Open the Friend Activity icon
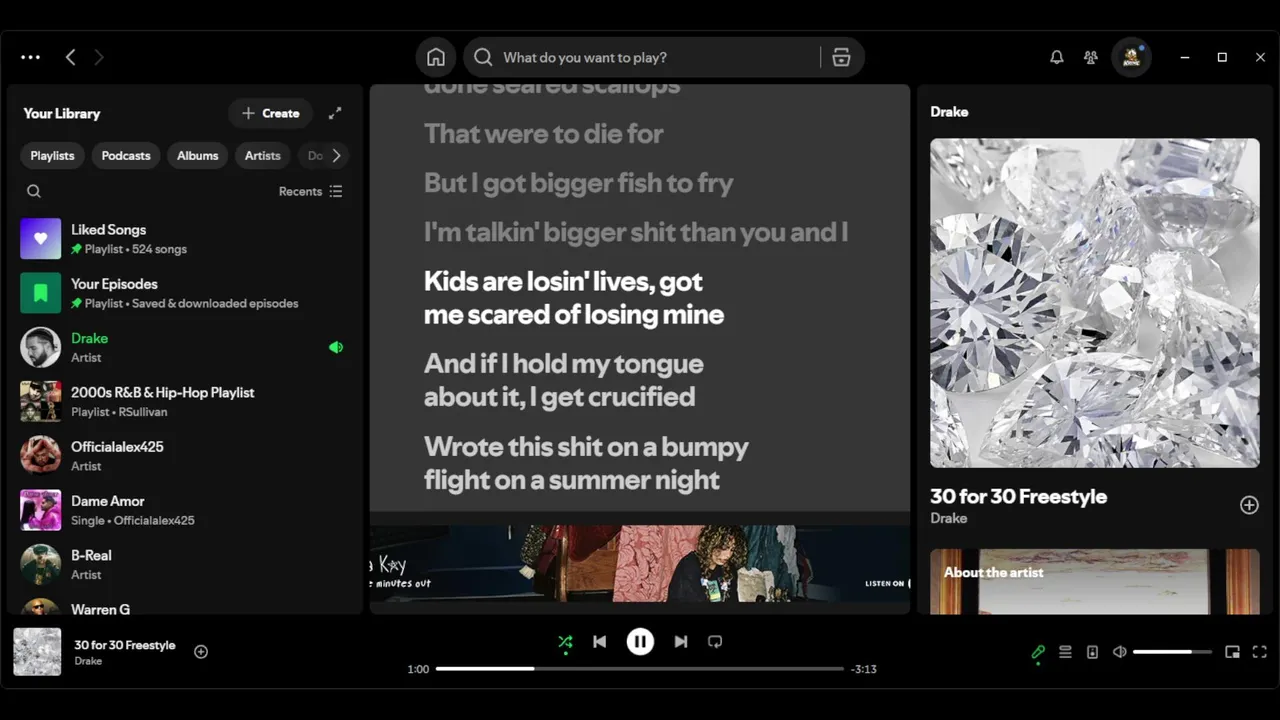This screenshot has width=1280, height=720. click(1090, 57)
